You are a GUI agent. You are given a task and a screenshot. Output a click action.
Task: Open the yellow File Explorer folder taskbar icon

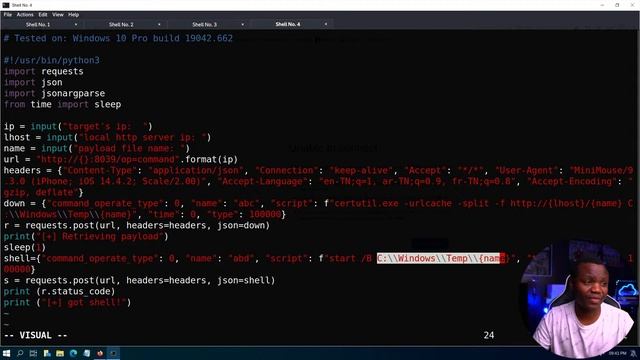(x=60, y=353)
